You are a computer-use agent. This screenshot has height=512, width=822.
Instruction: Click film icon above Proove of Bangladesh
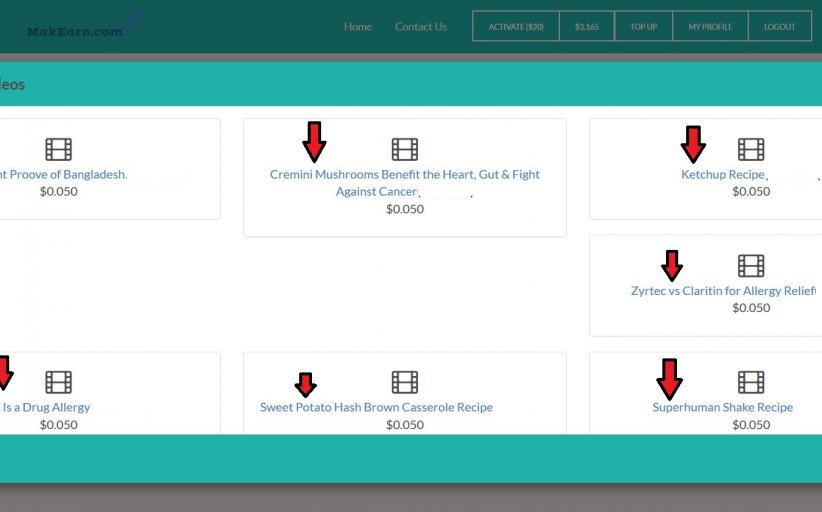tap(59, 150)
